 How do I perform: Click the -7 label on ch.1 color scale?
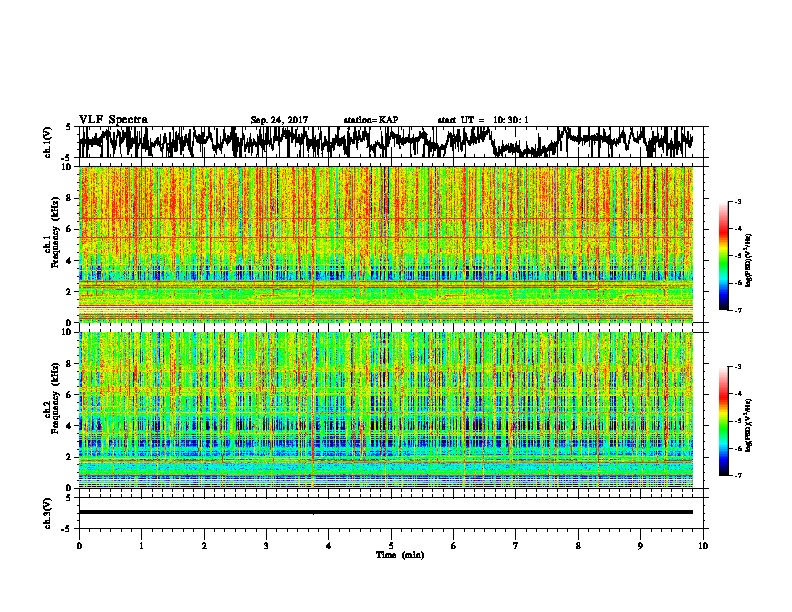point(738,310)
